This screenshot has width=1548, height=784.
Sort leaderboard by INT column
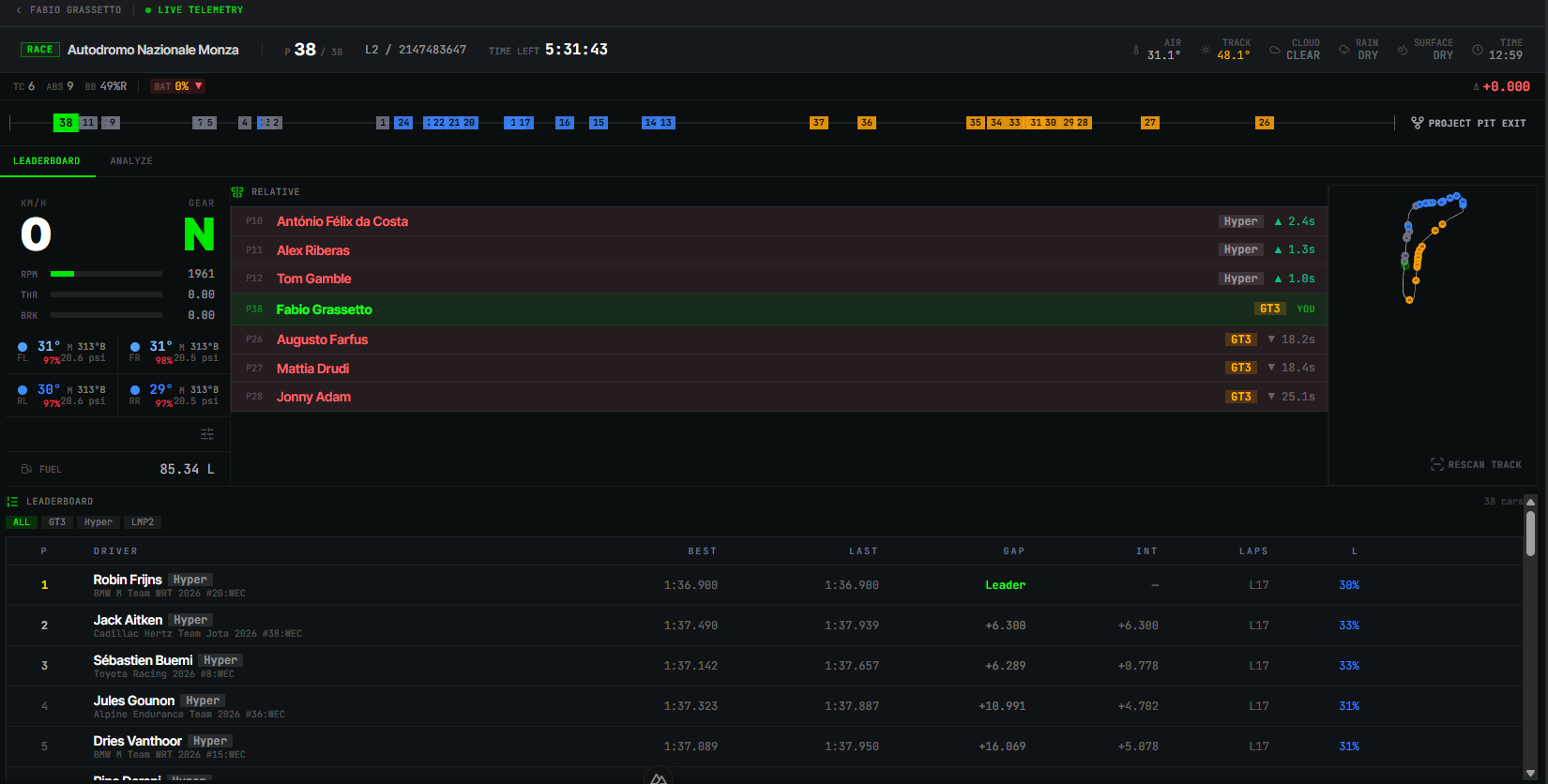1147,551
